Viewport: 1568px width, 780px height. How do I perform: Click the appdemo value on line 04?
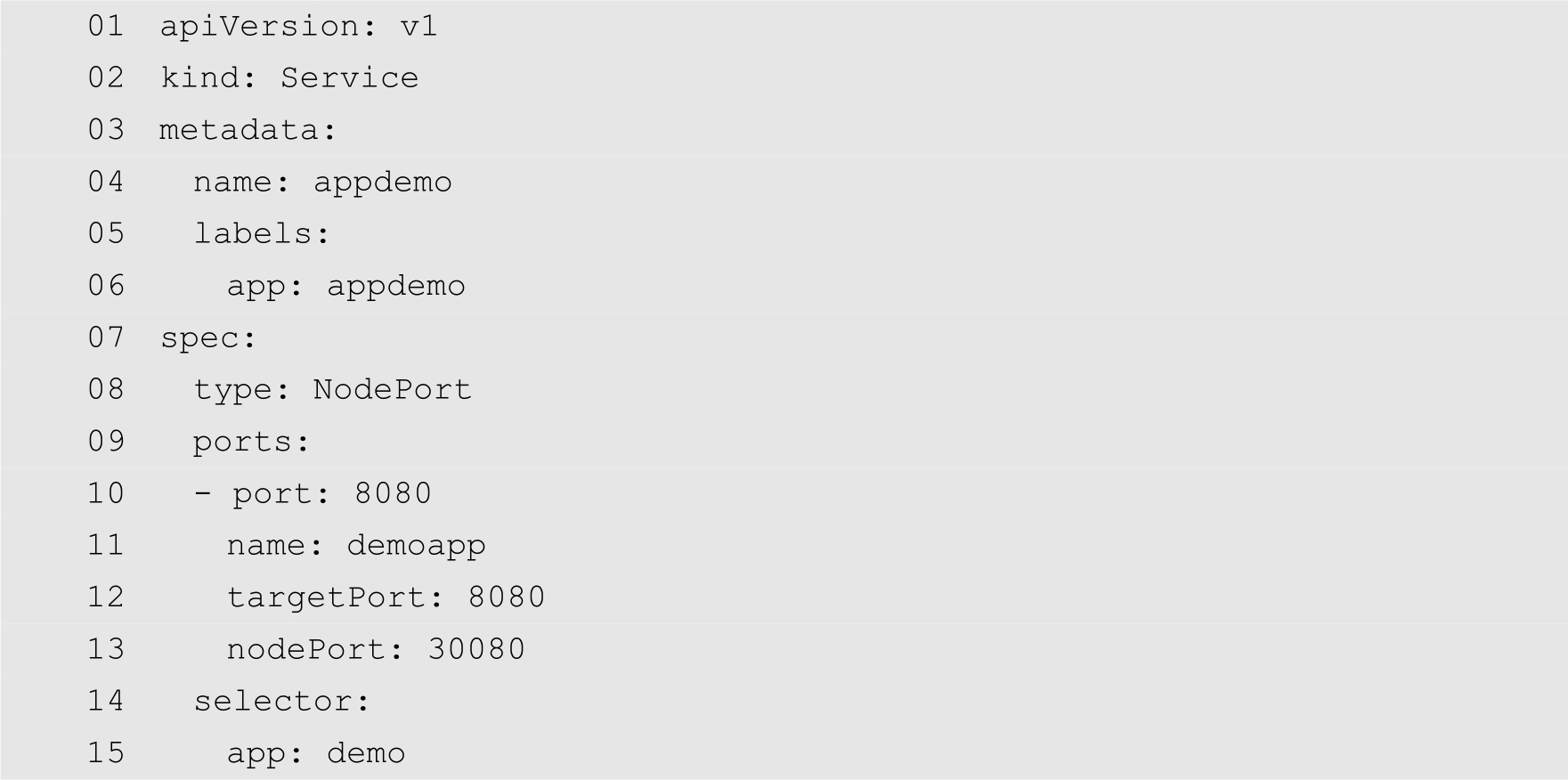tap(382, 182)
